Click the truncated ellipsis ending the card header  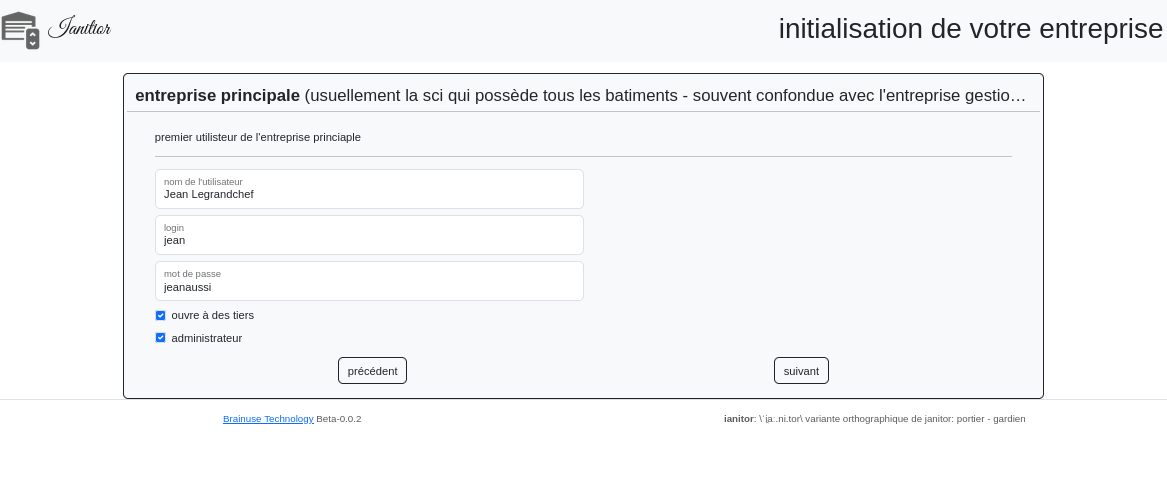tap(1018, 96)
